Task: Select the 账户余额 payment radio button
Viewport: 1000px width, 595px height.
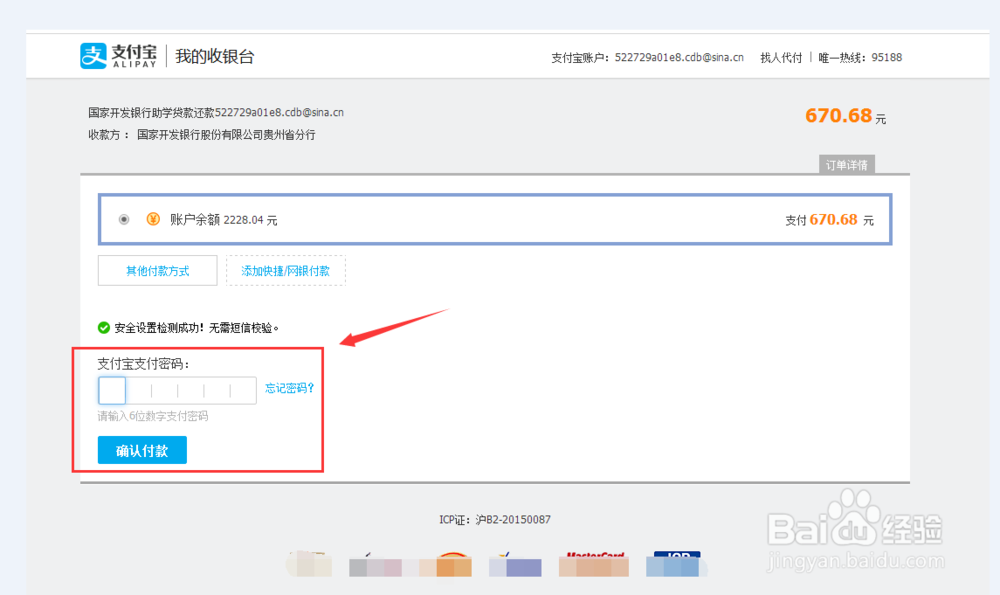Action: 124,219
